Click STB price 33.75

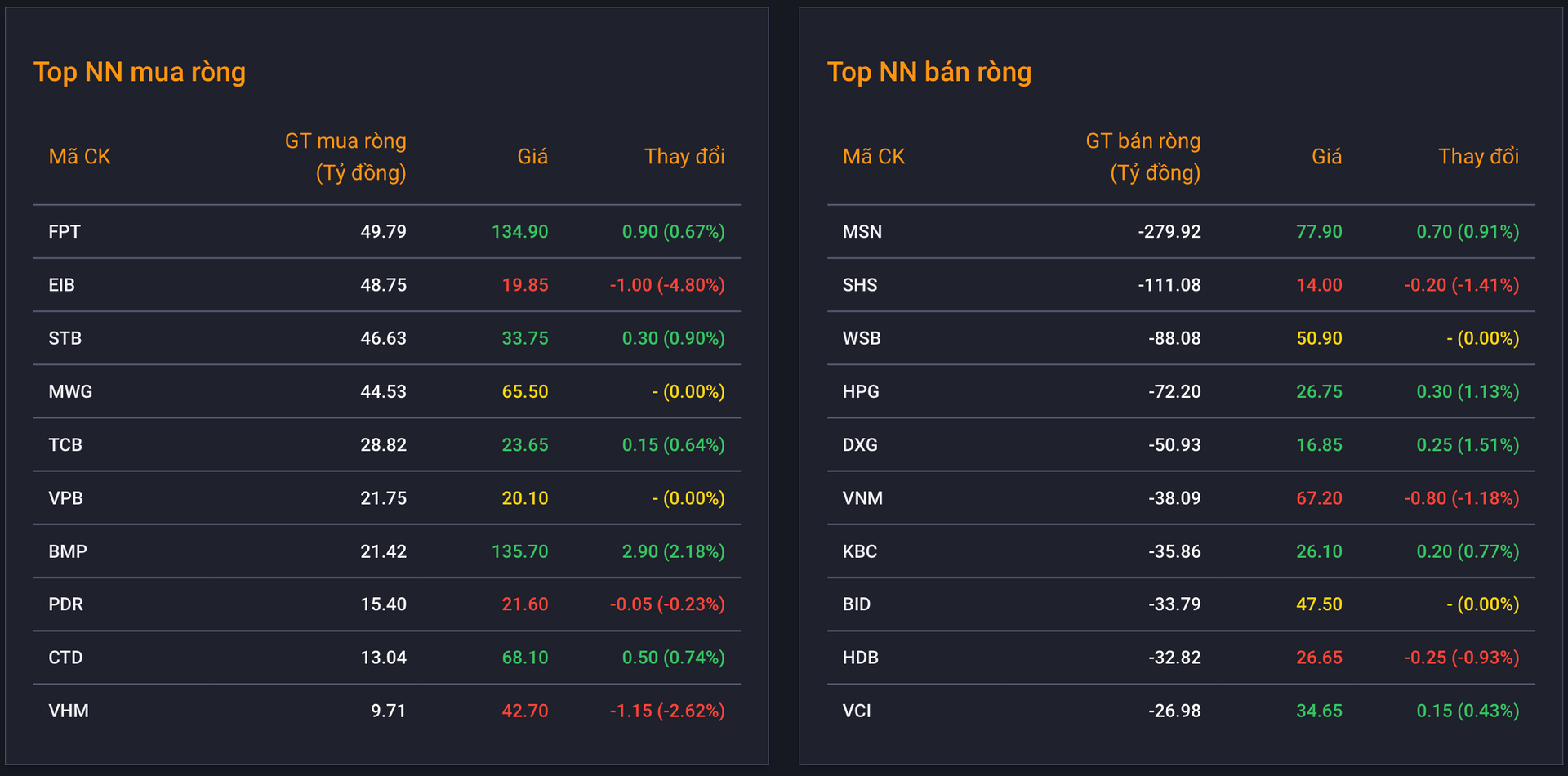click(x=525, y=338)
